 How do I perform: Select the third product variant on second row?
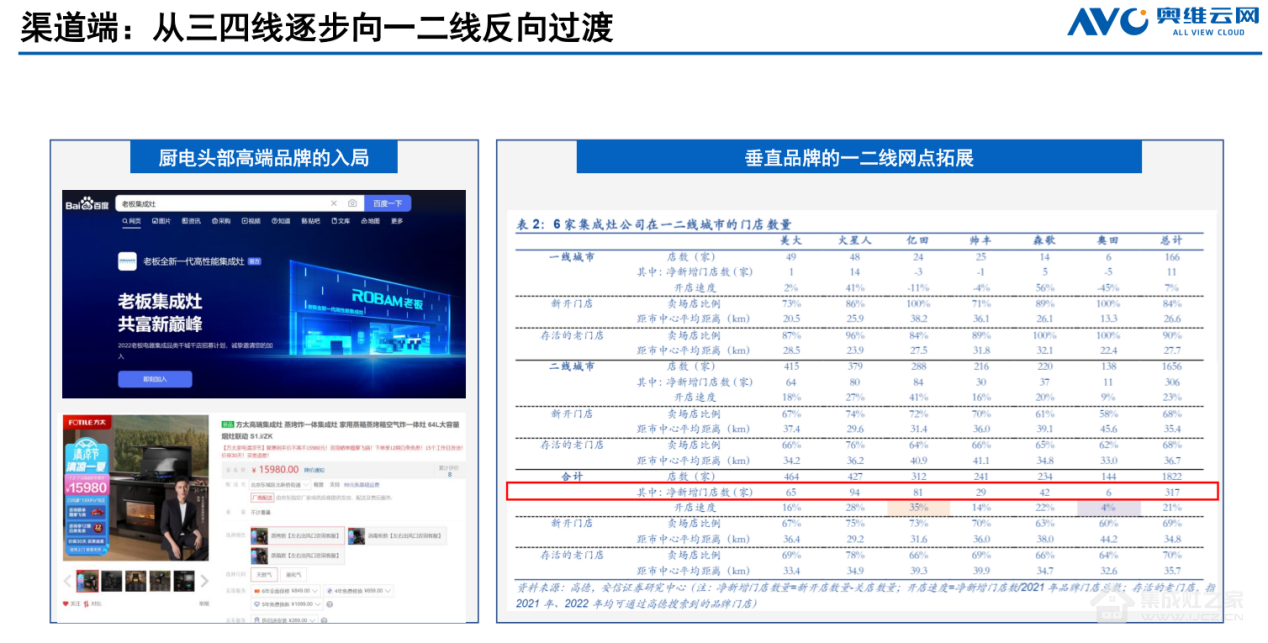(297, 555)
